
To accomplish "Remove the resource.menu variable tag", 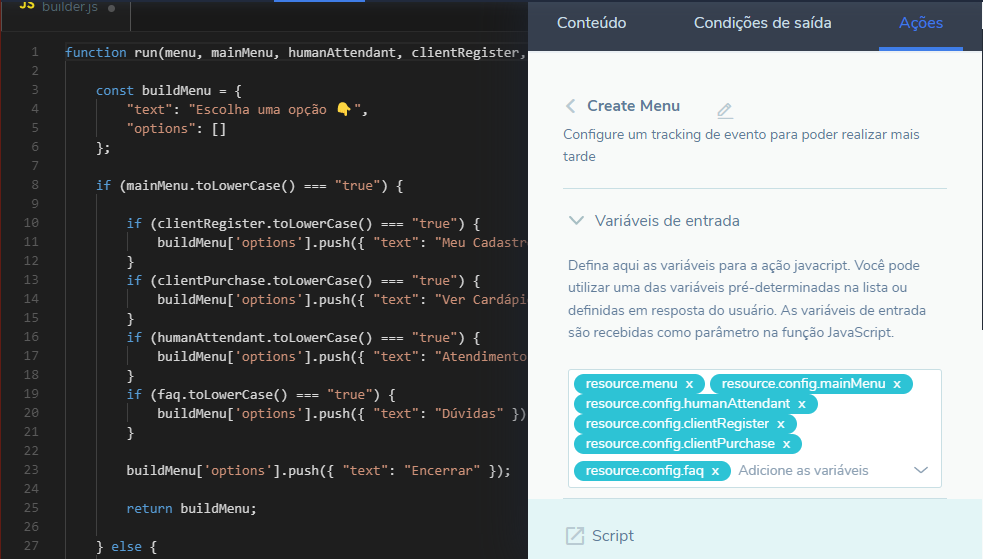I will pyautogui.click(x=689, y=384).
